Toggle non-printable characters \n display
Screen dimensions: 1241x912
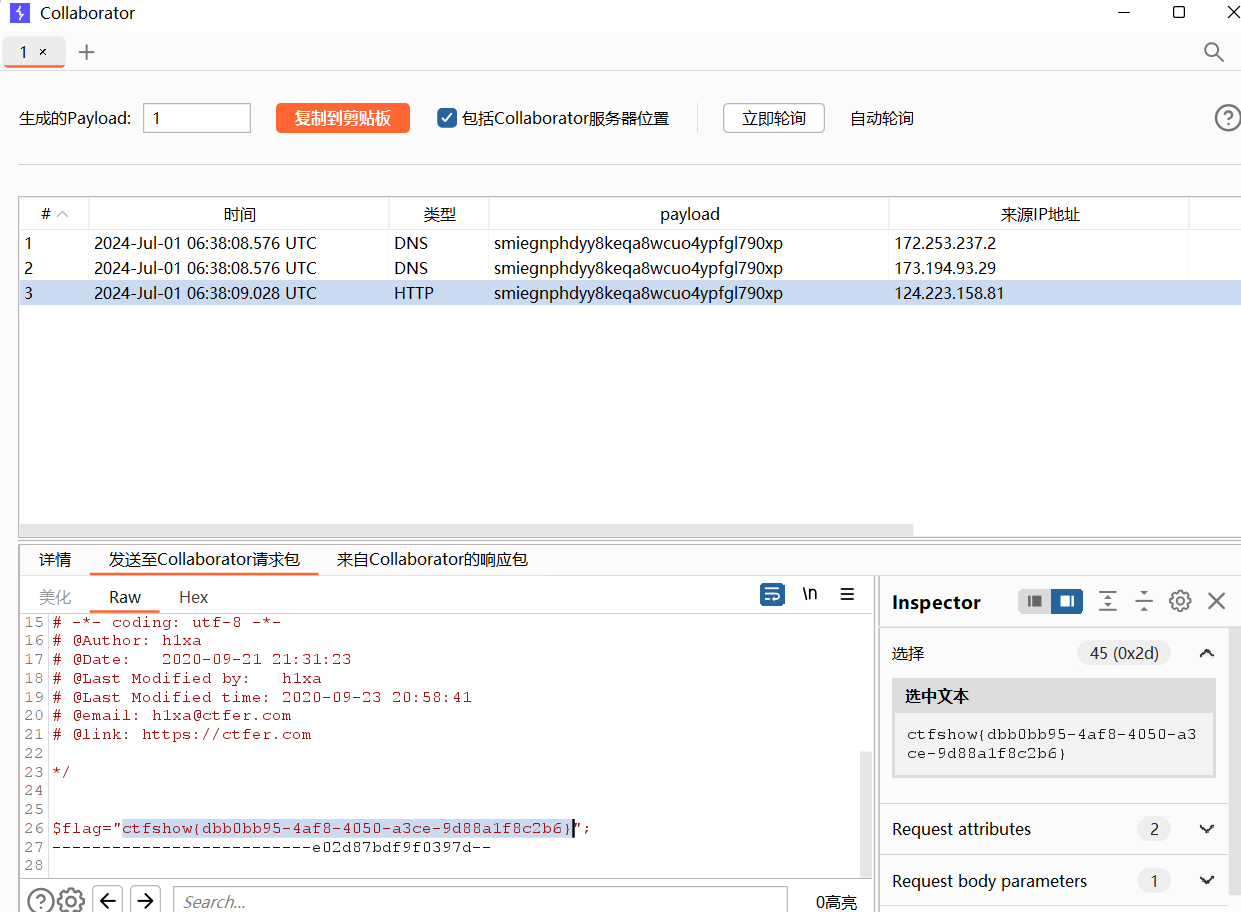click(x=810, y=594)
